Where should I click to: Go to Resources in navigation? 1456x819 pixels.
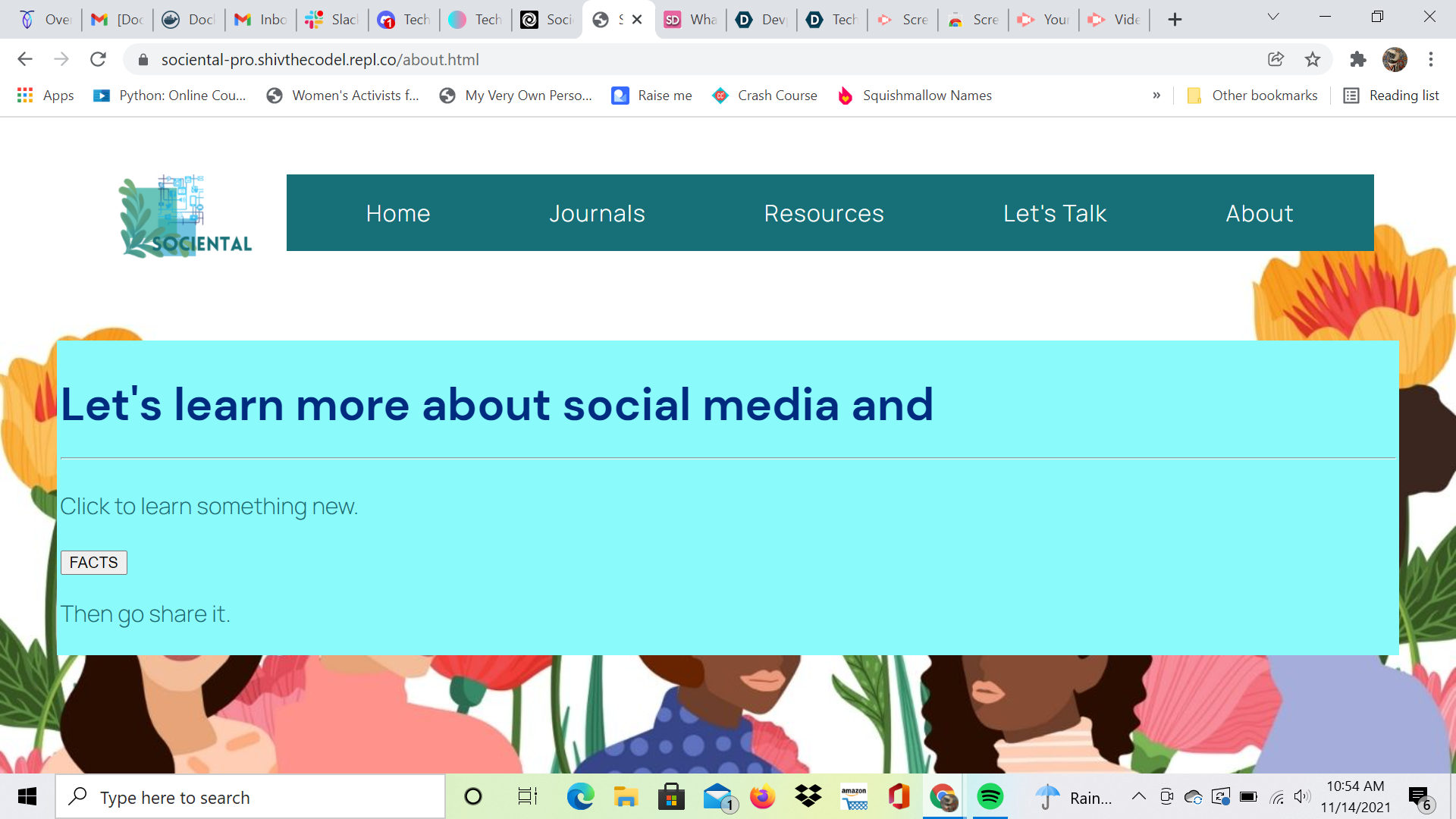(824, 213)
